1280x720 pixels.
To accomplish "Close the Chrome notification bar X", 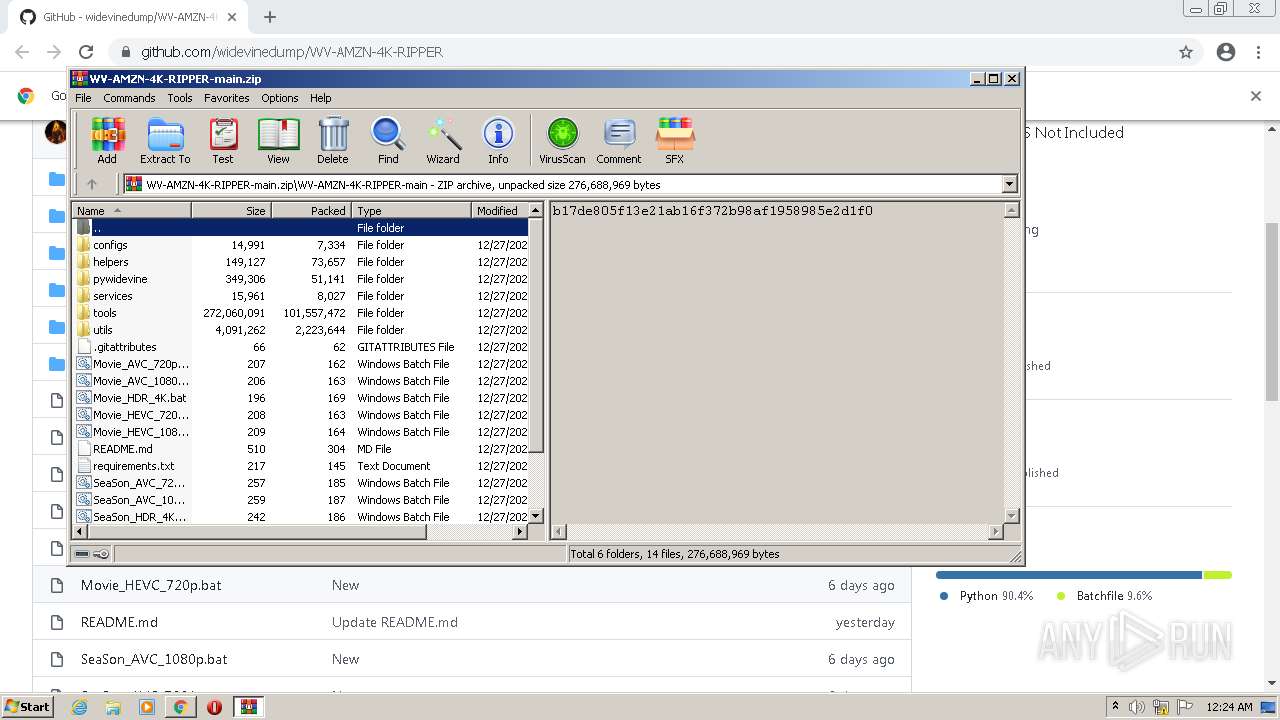I will point(1256,96).
